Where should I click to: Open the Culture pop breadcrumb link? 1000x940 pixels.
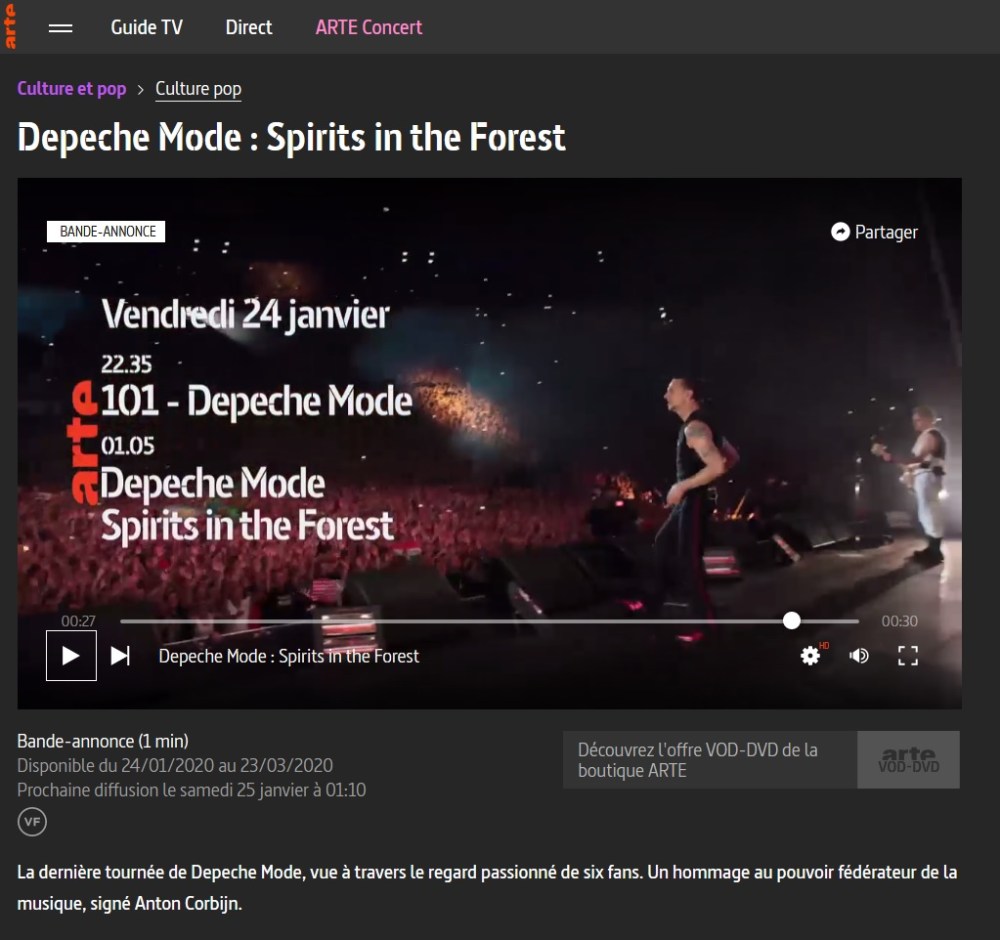tap(198, 89)
